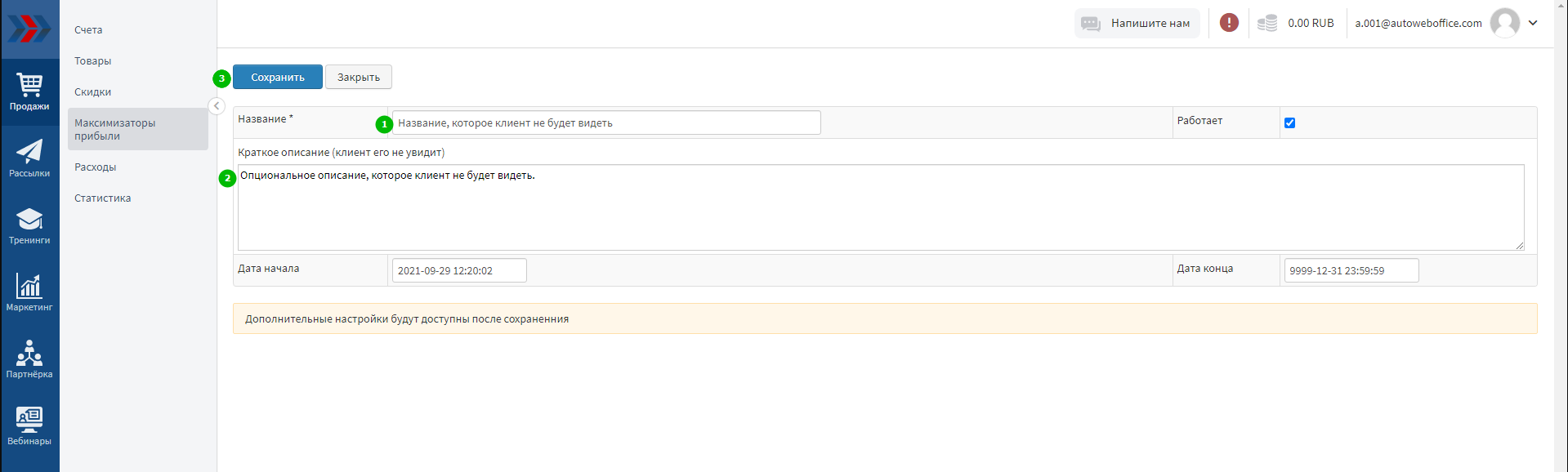Click the red alert notification icon
The image size is (1568, 472).
coord(1229,23)
